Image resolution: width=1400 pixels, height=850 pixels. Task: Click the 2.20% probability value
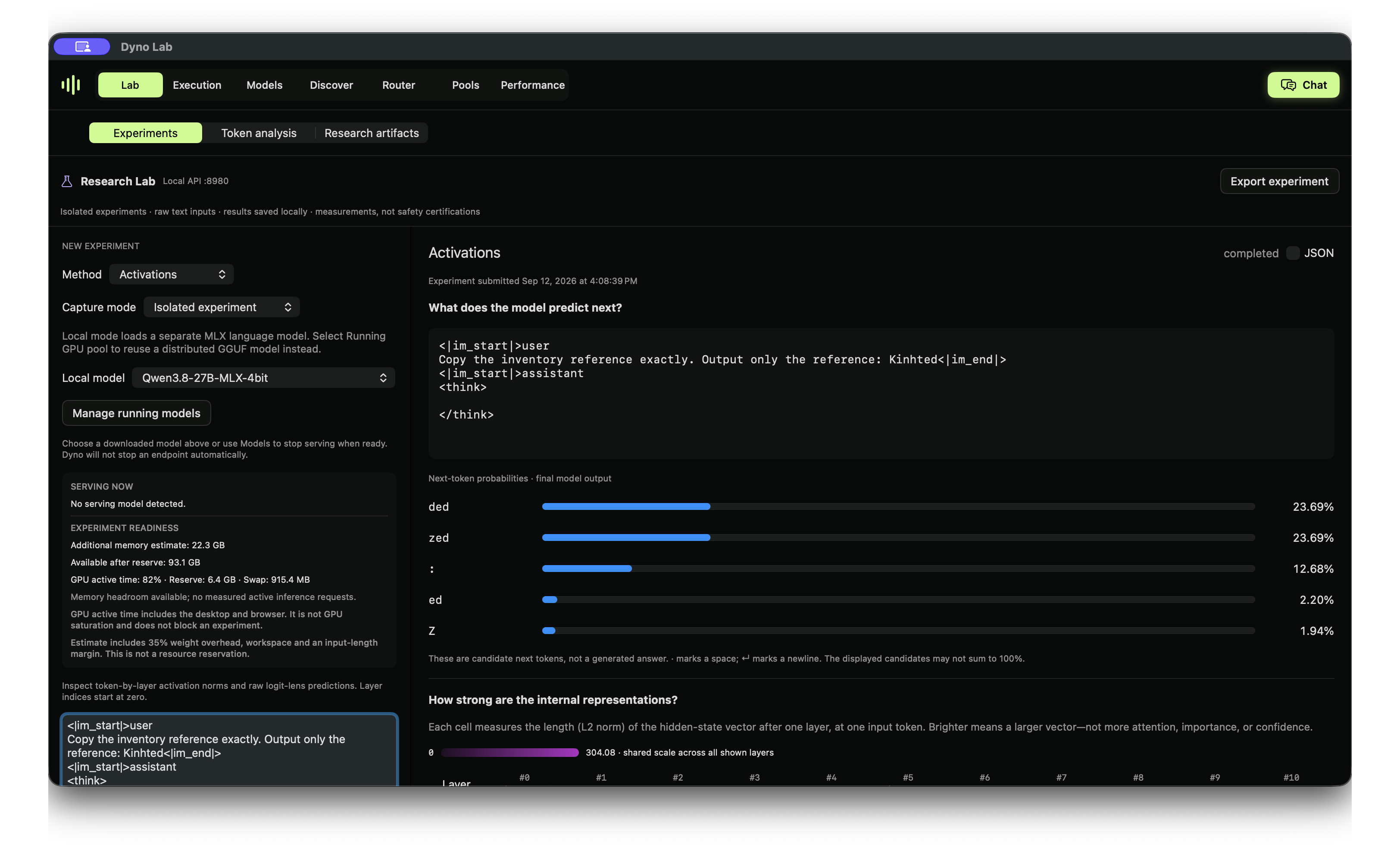tap(1316, 600)
